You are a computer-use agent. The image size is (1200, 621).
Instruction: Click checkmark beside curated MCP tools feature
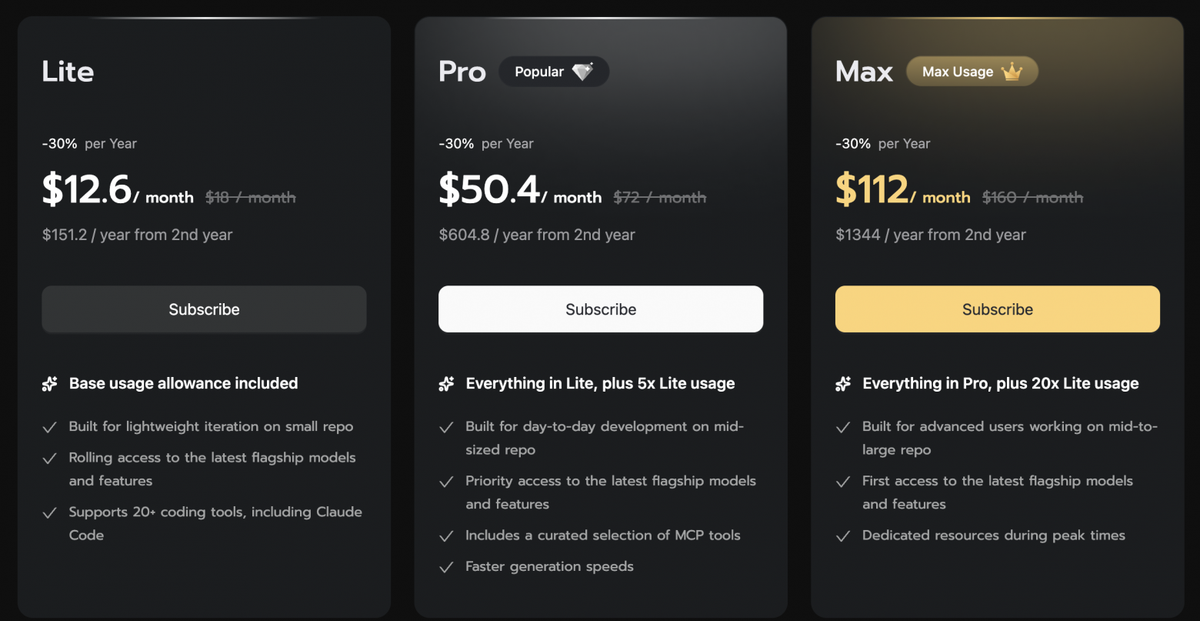[446, 536]
